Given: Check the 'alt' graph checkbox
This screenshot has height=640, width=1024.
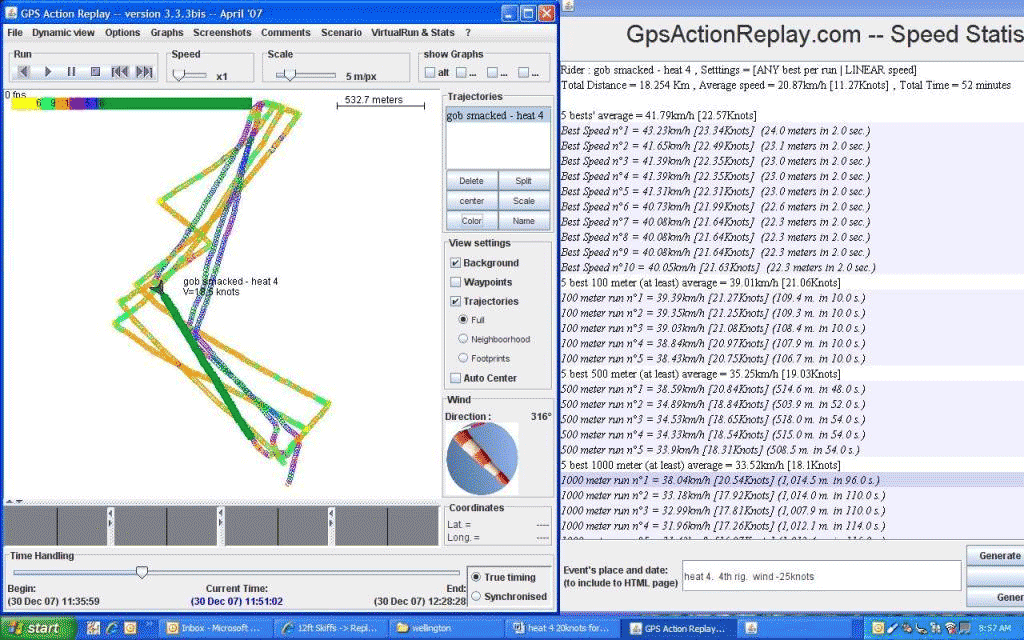Looking at the screenshot, I should (430, 73).
